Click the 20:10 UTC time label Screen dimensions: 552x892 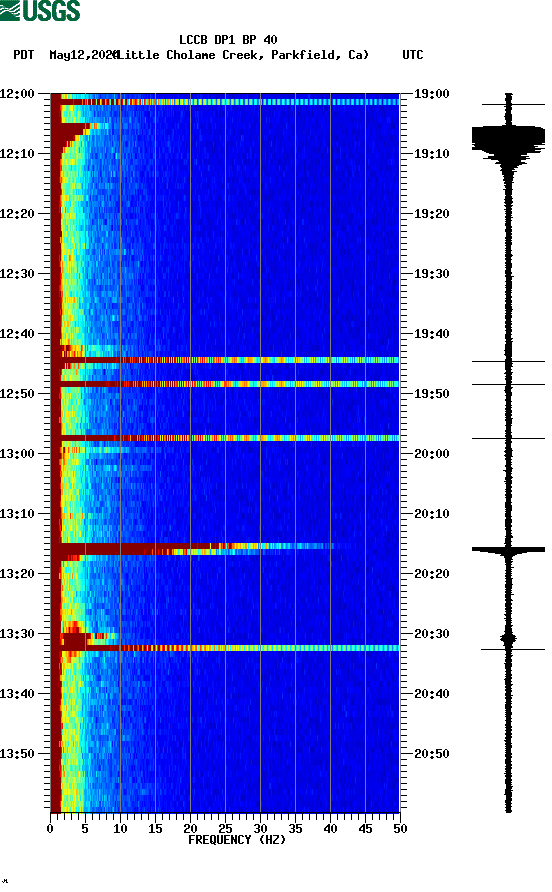point(431,514)
